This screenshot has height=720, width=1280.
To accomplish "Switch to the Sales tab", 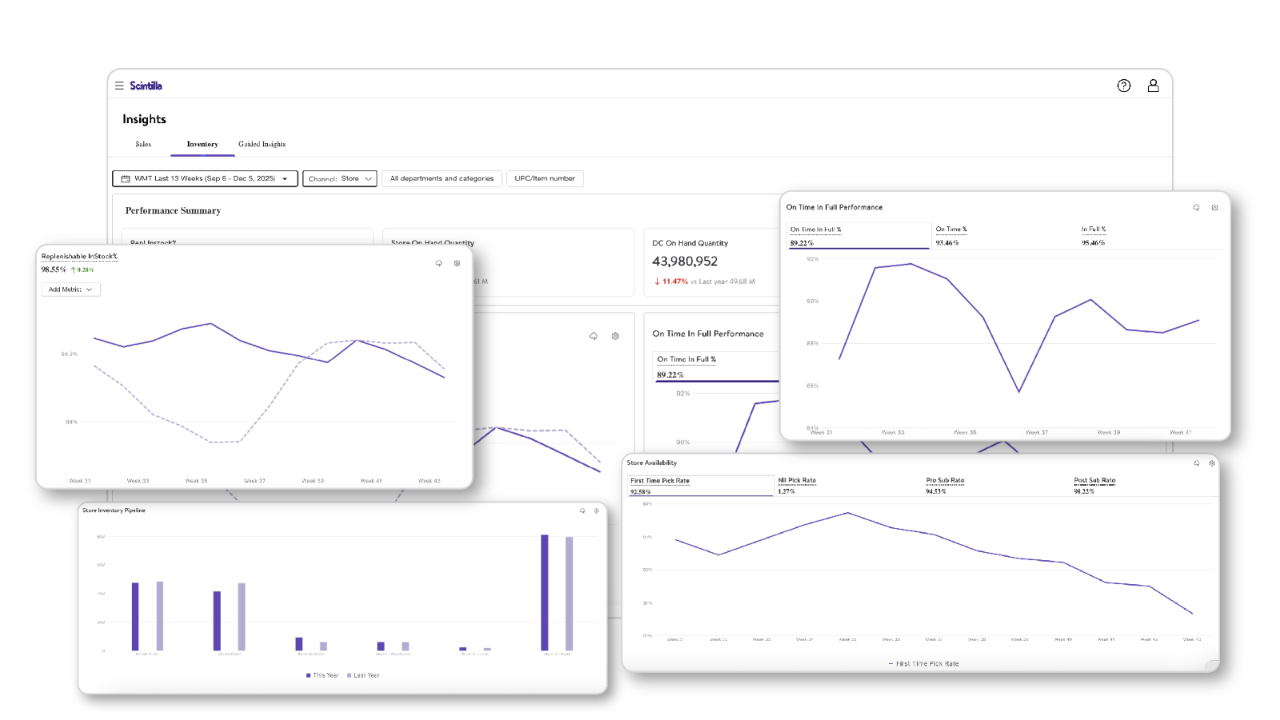I will [143, 145].
